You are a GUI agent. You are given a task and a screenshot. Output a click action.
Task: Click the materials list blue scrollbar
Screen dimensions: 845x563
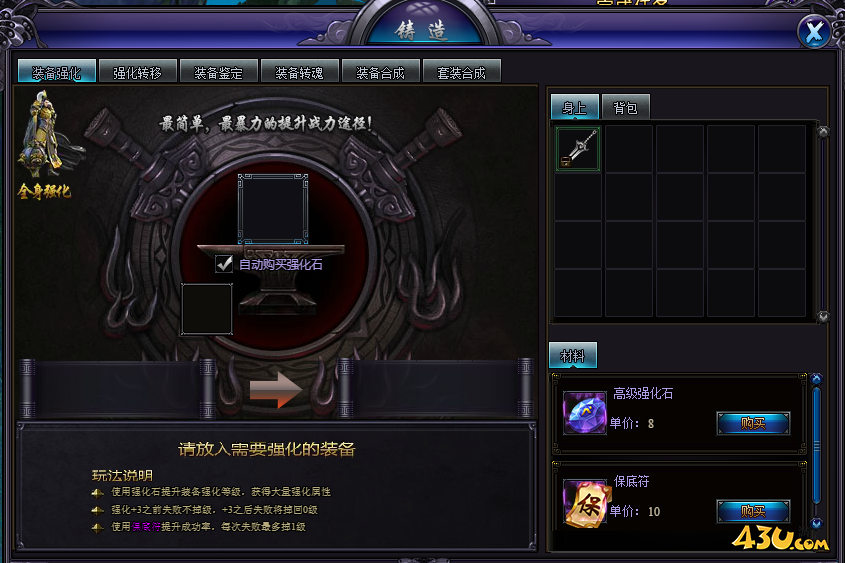pyautogui.click(x=816, y=446)
